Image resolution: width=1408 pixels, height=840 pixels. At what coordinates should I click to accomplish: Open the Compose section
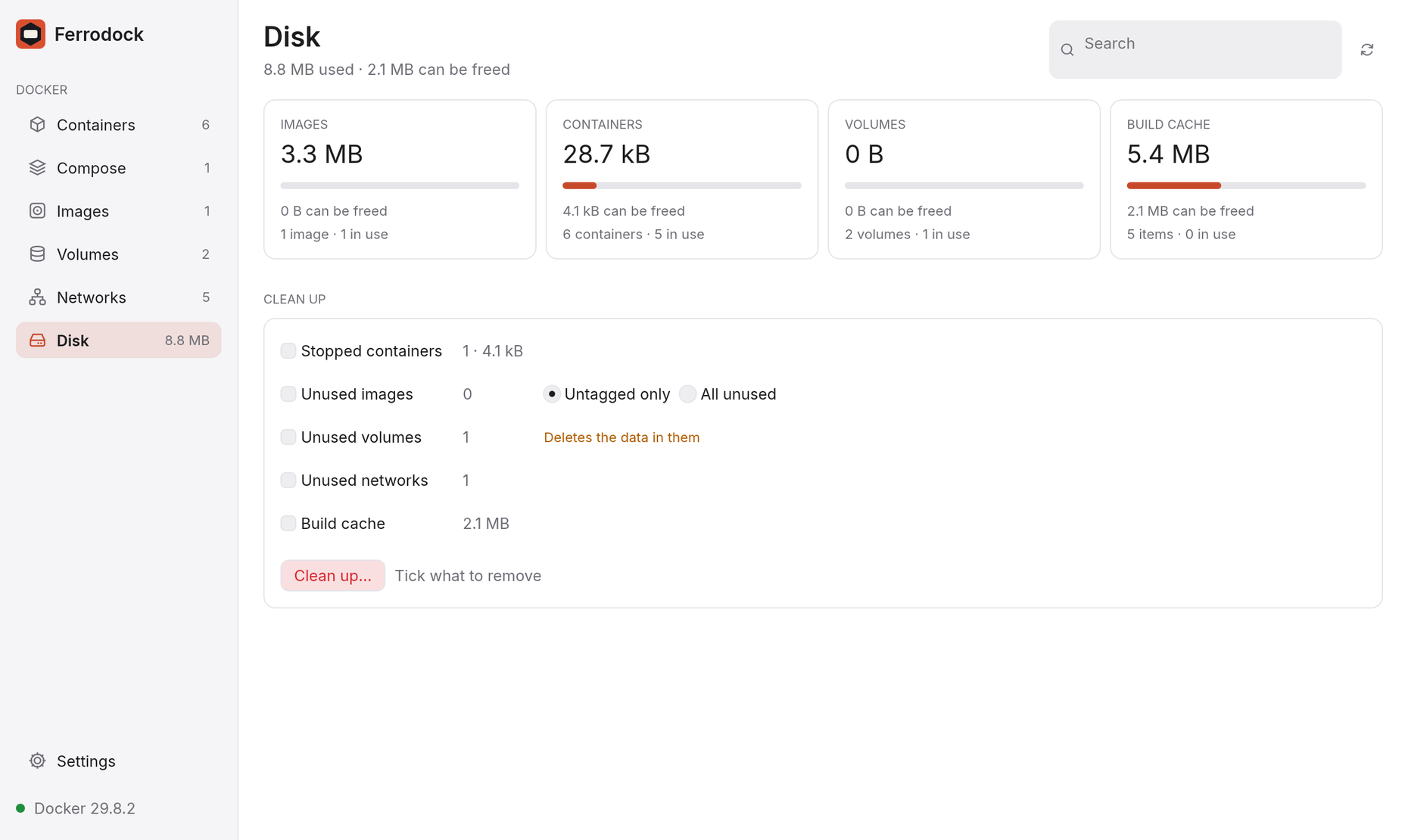tap(118, 168)
